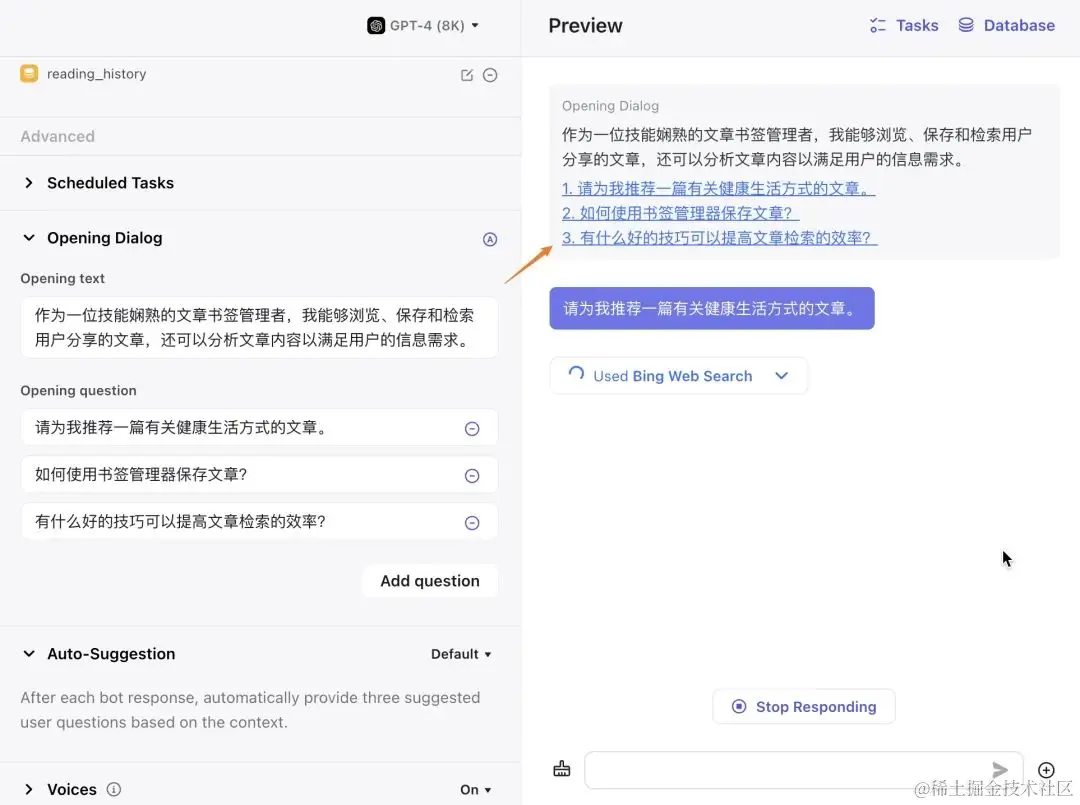Click the plus icon beside chat input
The width and height of the screenshot is (1080, 805).
tap(1046, 770)
